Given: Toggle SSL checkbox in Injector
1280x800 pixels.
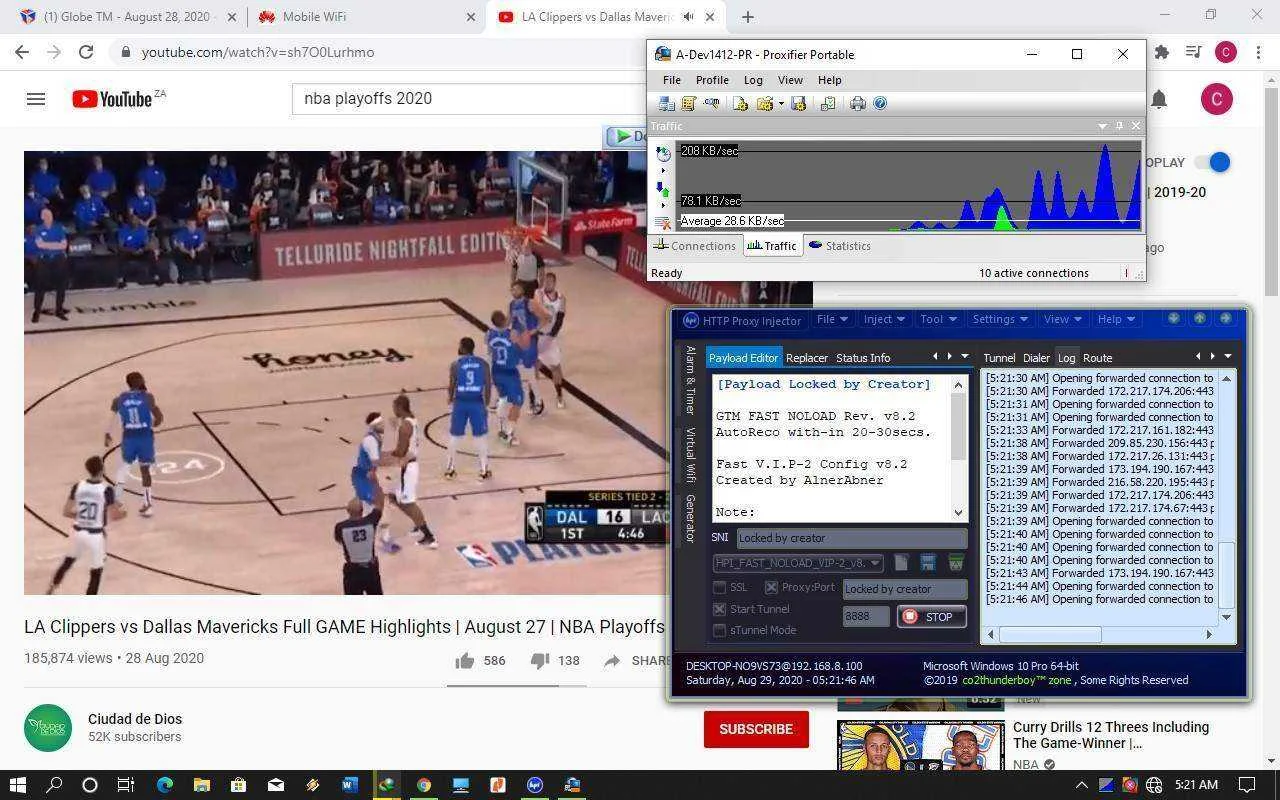Looking at the screenshot, I should pos(719,587).
